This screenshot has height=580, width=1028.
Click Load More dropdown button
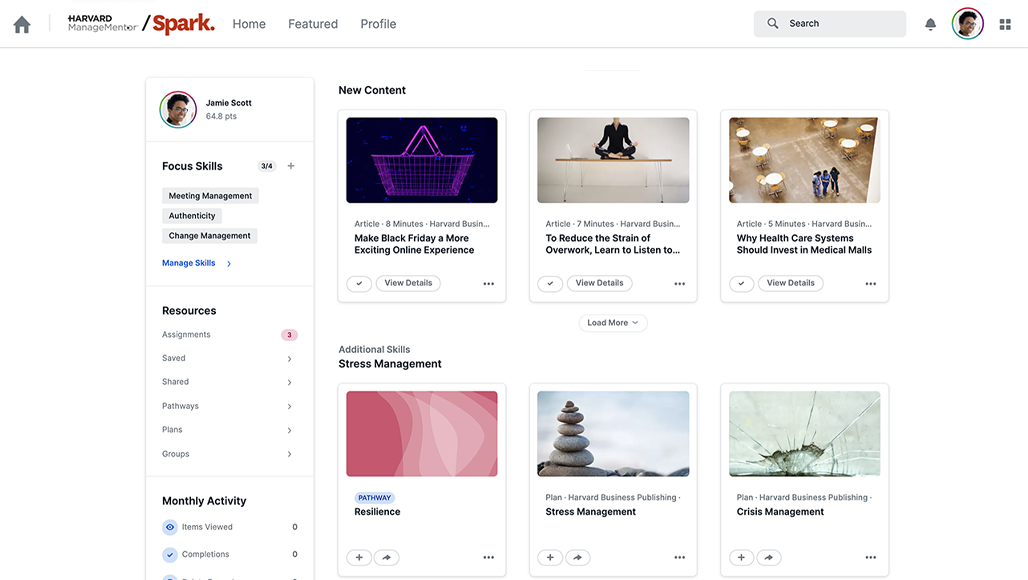[x=613, y=323]
